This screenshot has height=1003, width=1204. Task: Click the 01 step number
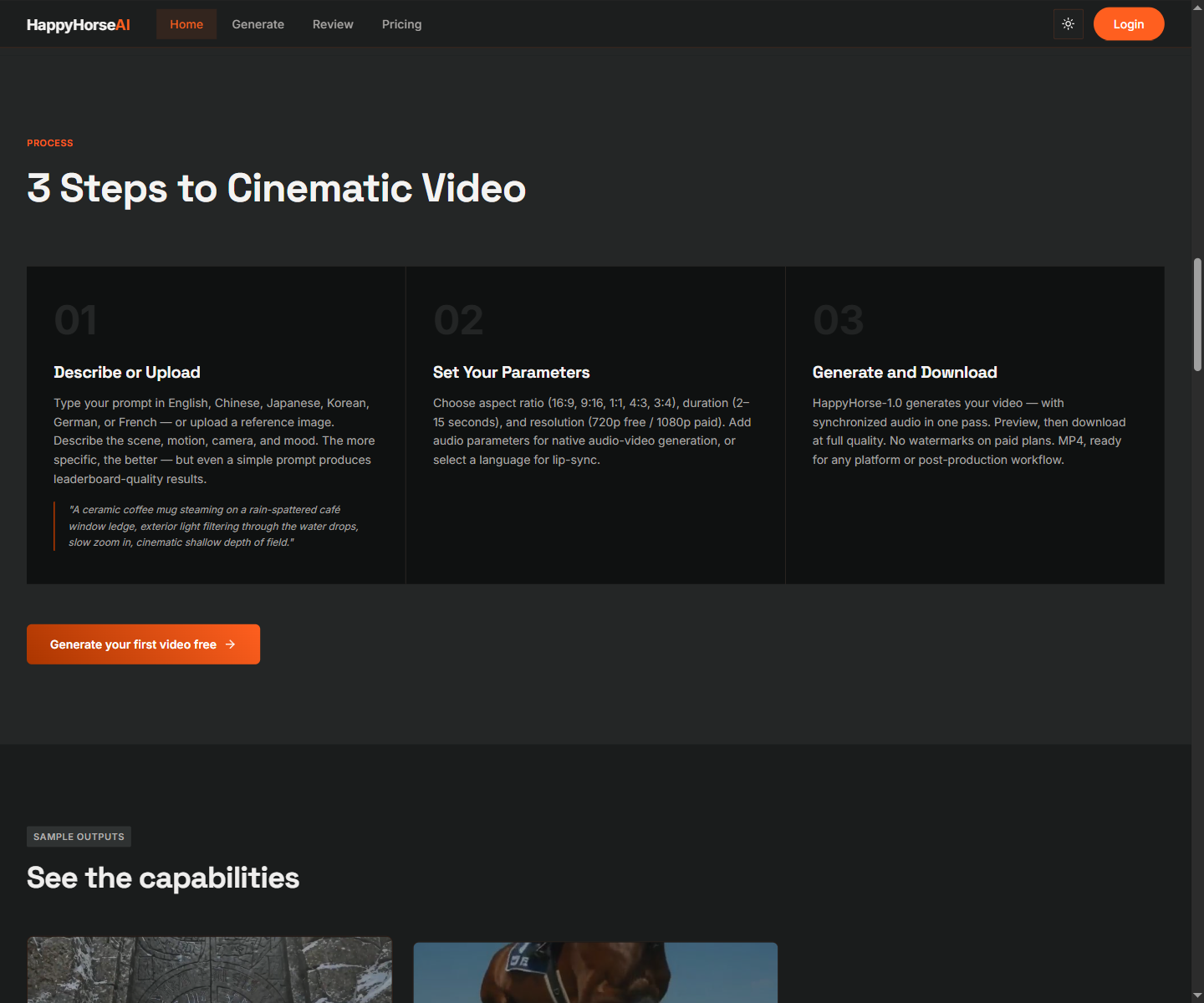pyautogui.click(x=75, y=320)
